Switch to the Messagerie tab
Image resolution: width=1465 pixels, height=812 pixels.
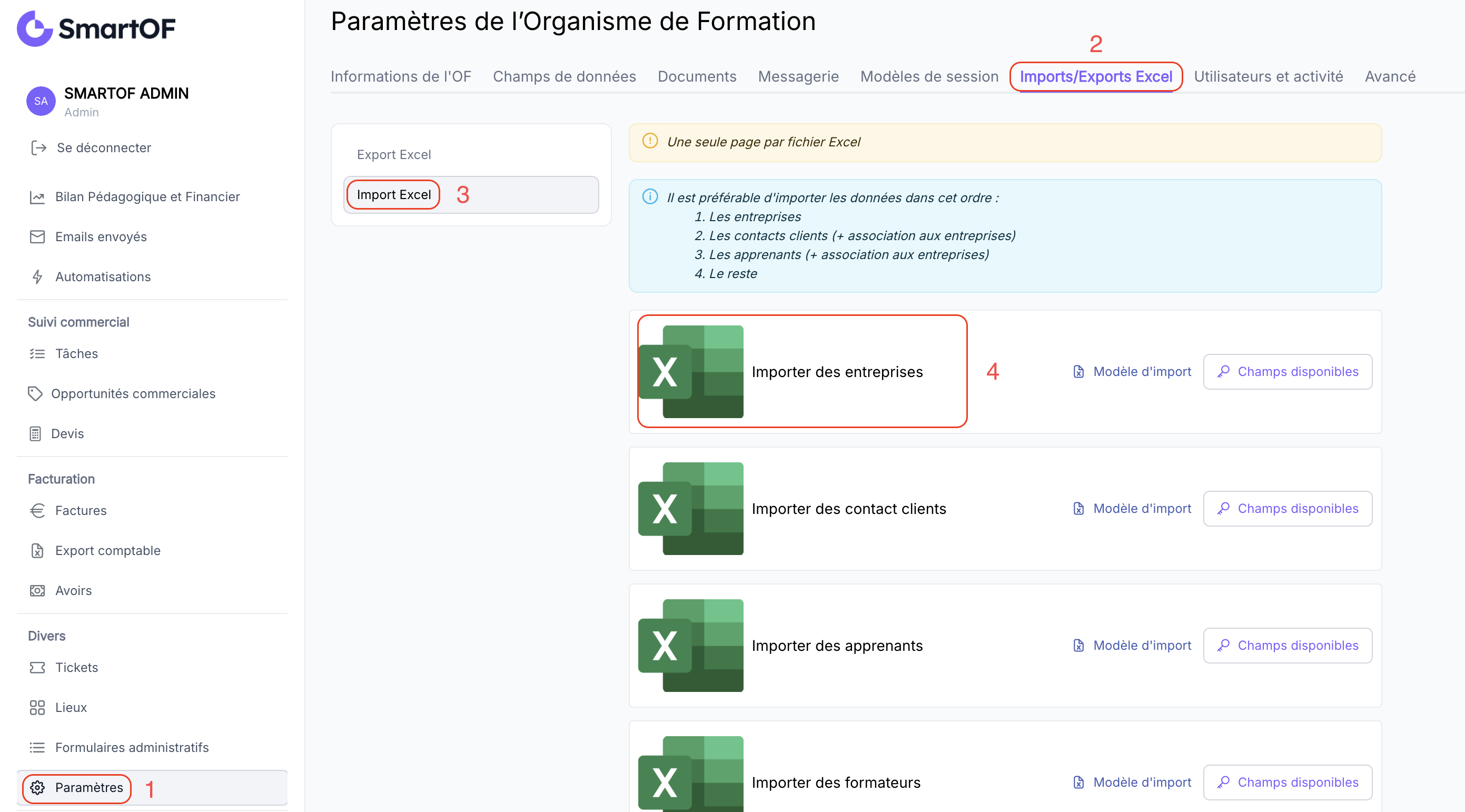tap(798, 76)
